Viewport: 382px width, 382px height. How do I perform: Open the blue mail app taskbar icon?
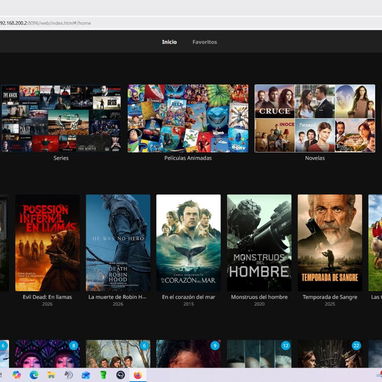pyautogui.click(x=86, y=375)
